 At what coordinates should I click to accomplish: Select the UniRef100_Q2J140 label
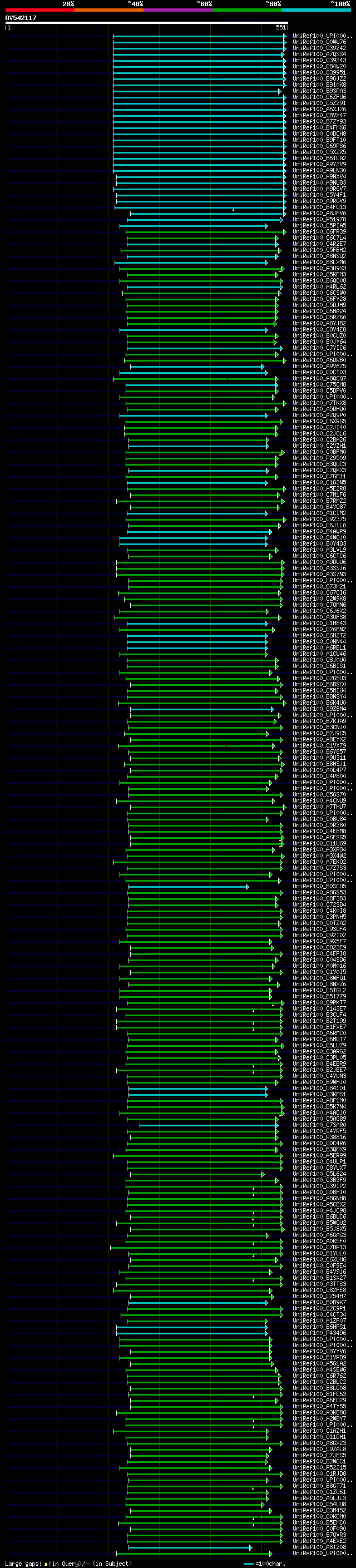click(x=319, y=427)
